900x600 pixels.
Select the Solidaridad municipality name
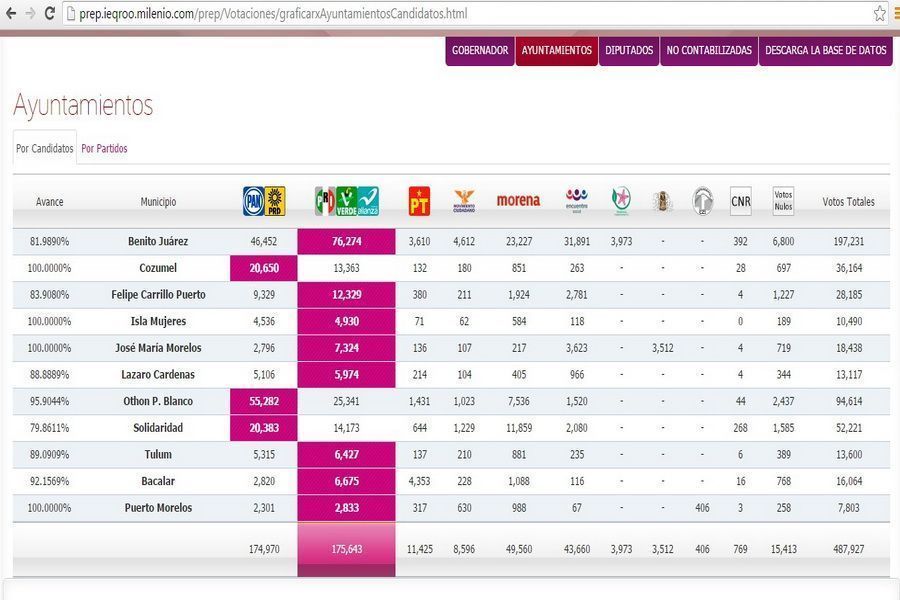pyautogui.click(x=158, y=428)
